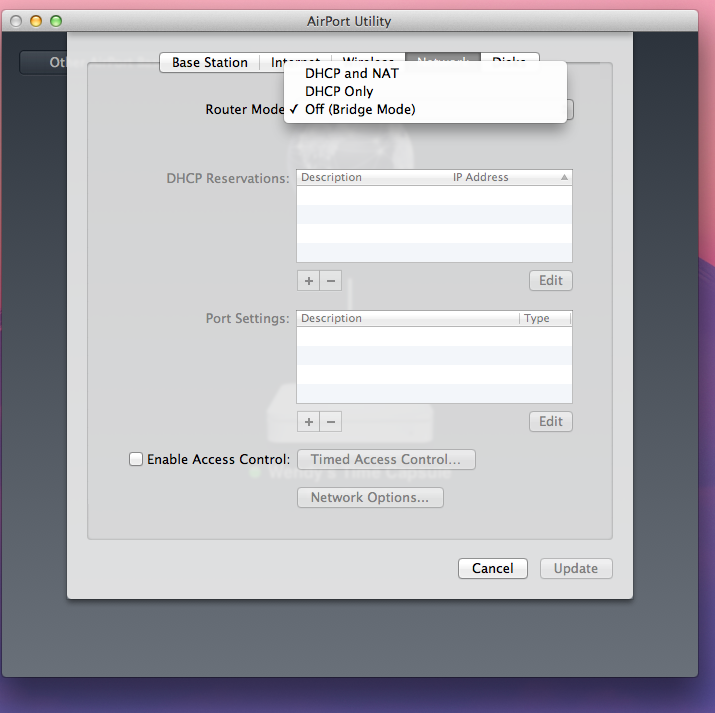
Task: Sort DHCP reservations by IP Address column
Action: coord(510,177)
